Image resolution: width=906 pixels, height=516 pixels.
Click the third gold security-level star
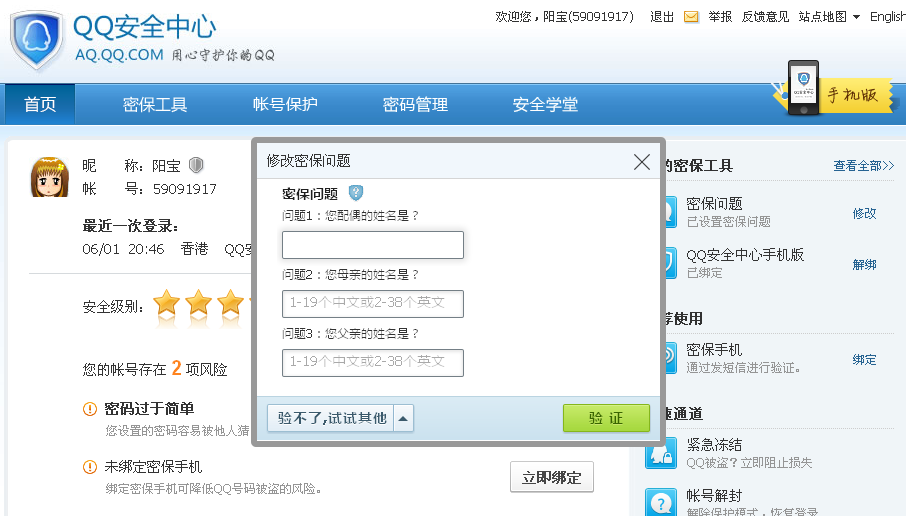pos(230,302)
